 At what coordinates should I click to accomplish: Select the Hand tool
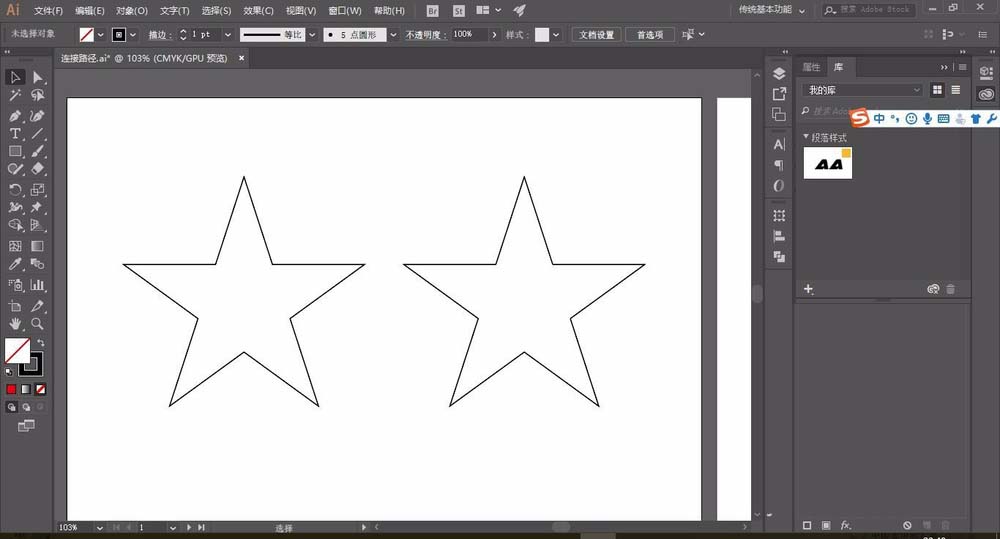pos(15,324)
